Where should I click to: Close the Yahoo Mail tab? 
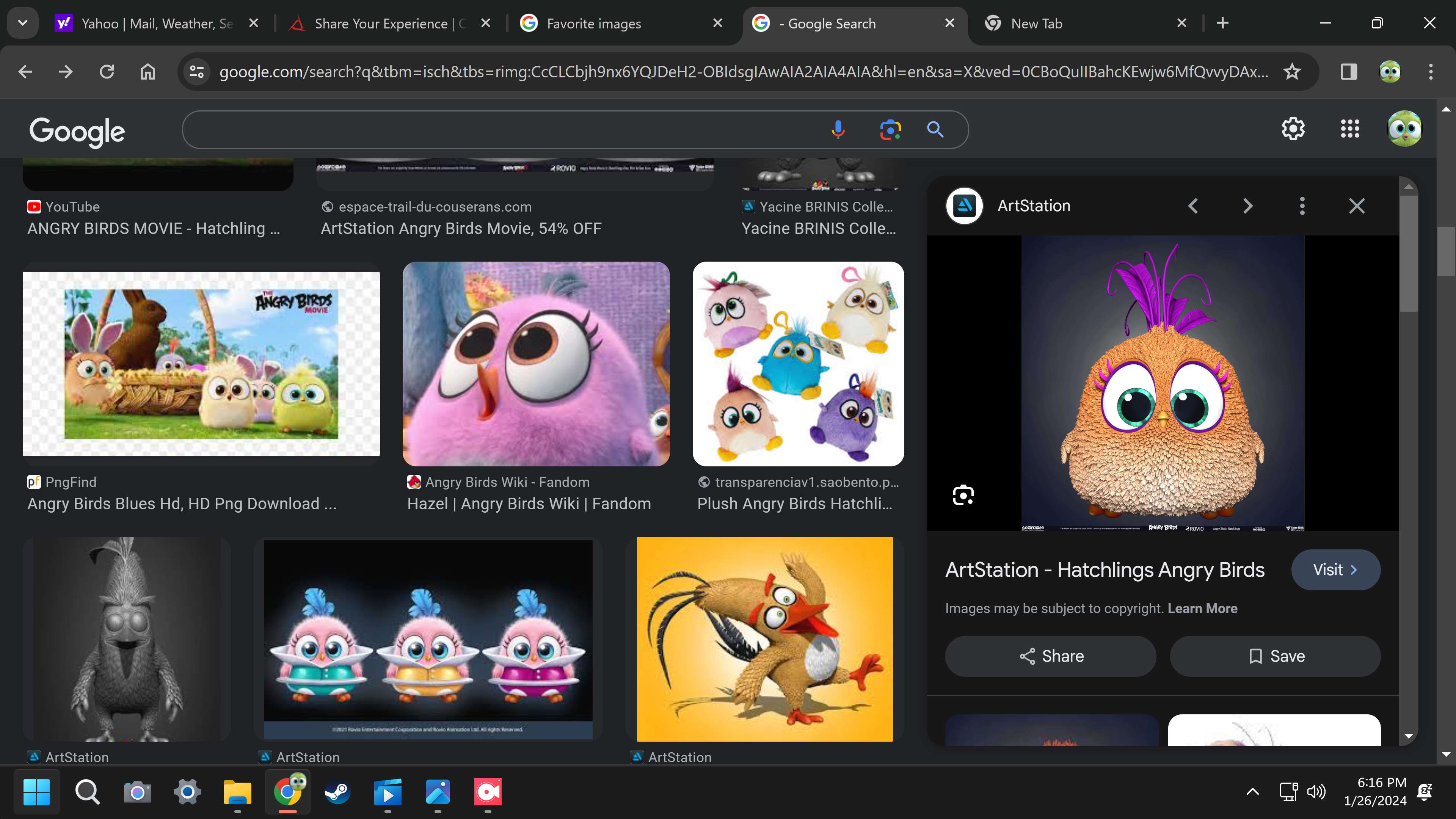tap(254, 23)
